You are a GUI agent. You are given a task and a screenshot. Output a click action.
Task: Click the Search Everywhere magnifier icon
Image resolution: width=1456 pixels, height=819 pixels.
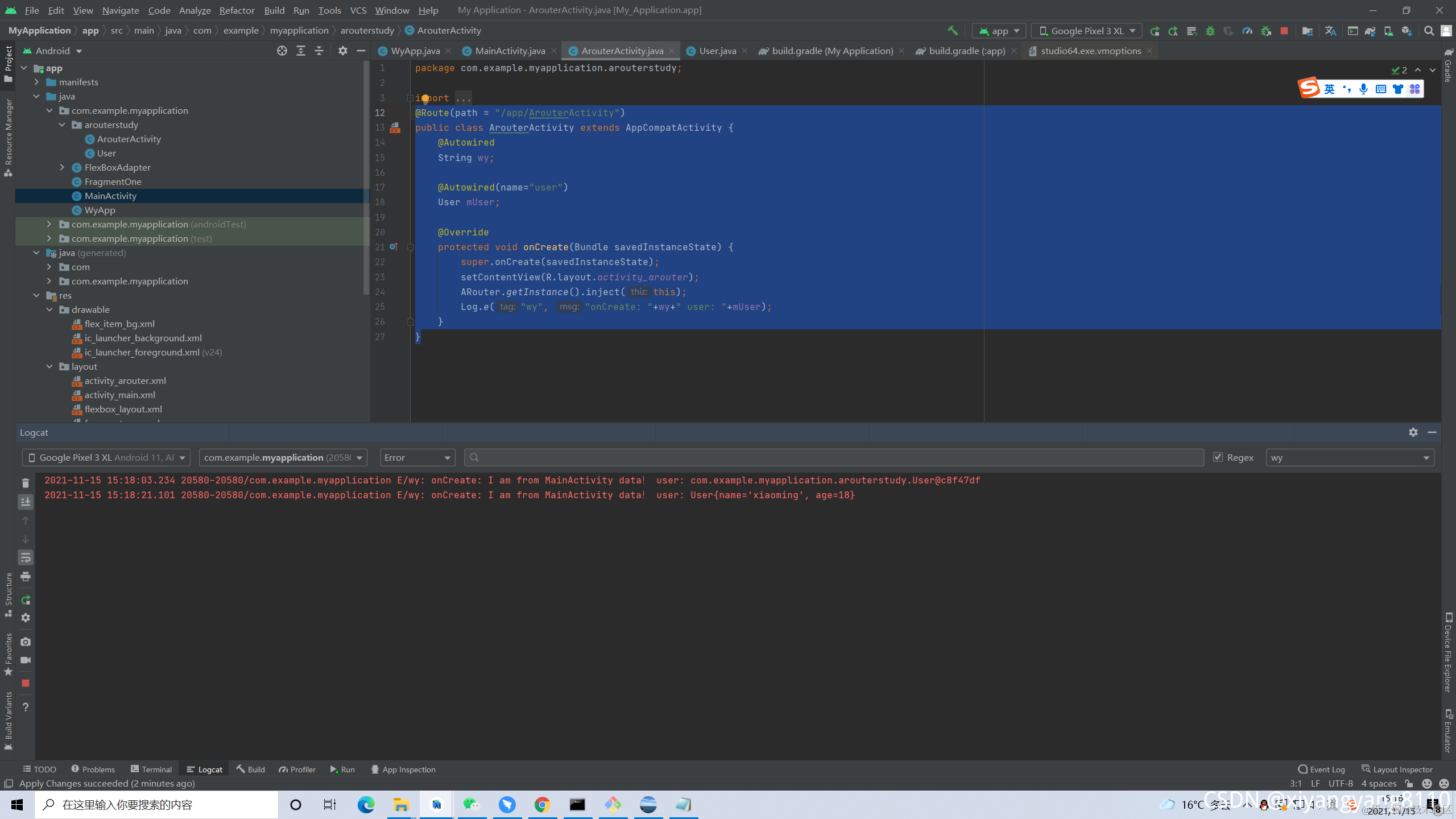click(x=1429, y=31)
